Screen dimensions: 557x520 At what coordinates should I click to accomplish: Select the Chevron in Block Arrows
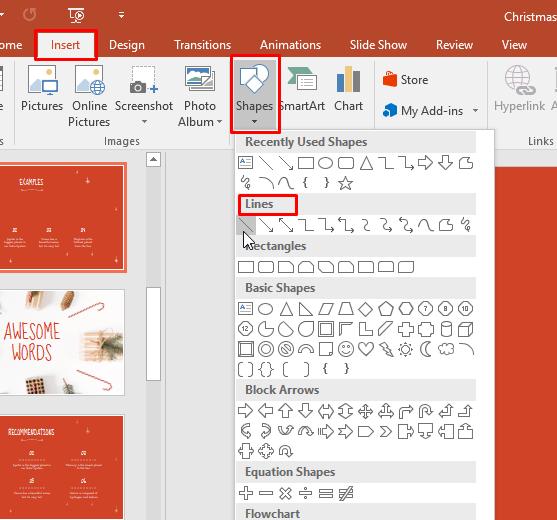coord(386,432)
